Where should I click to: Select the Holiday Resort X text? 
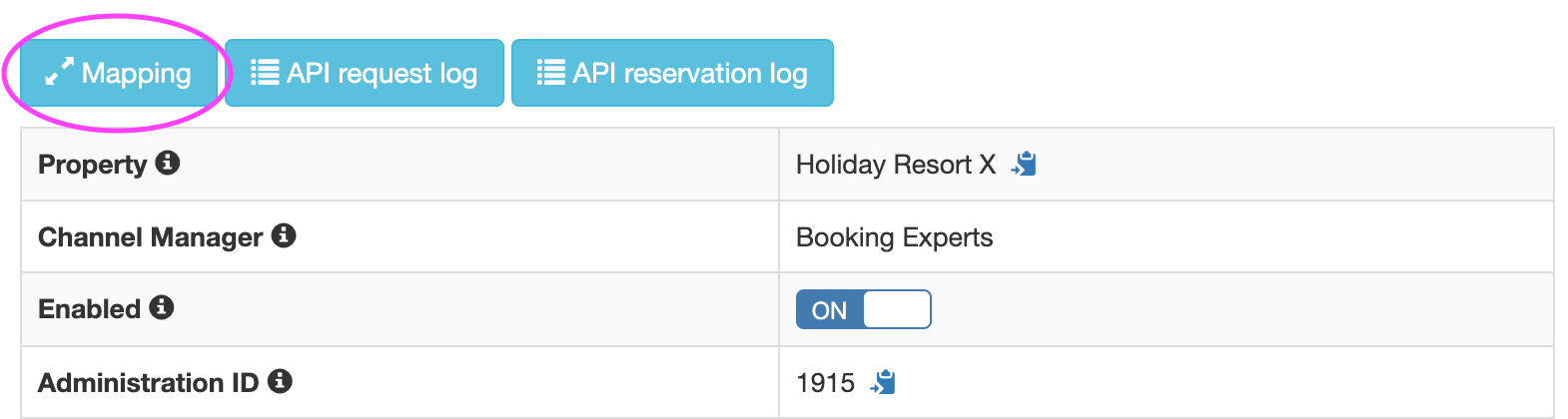[896, 165]
